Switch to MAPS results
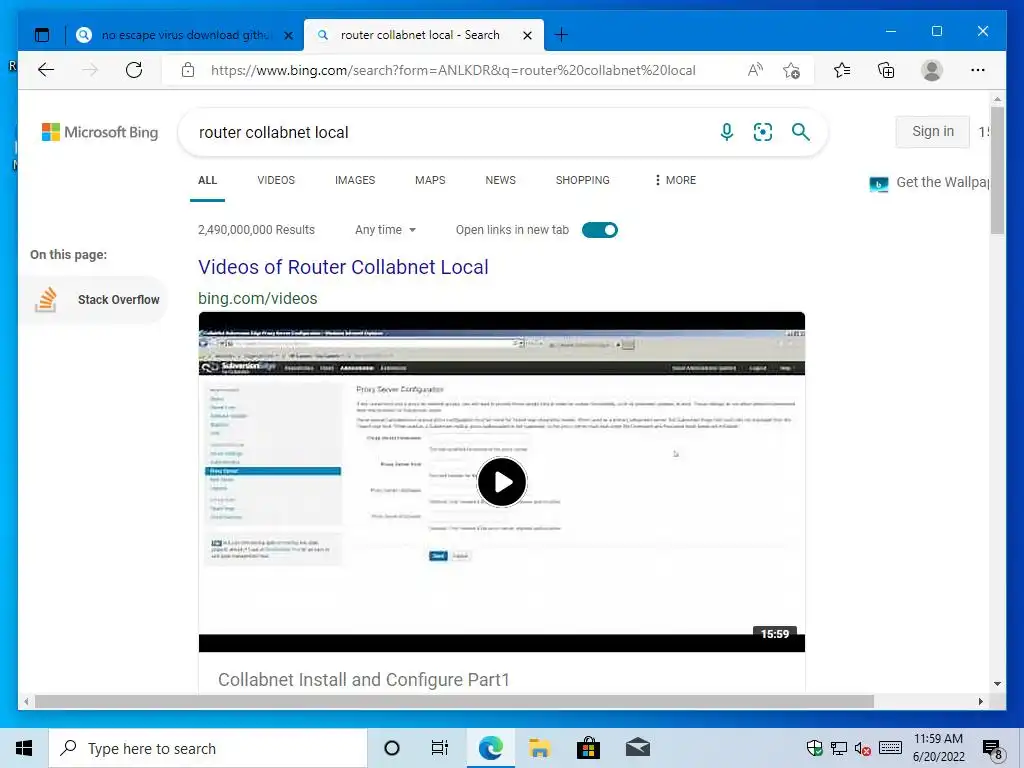The height and width of the screenshot is (768, 1024). (430, 180)
